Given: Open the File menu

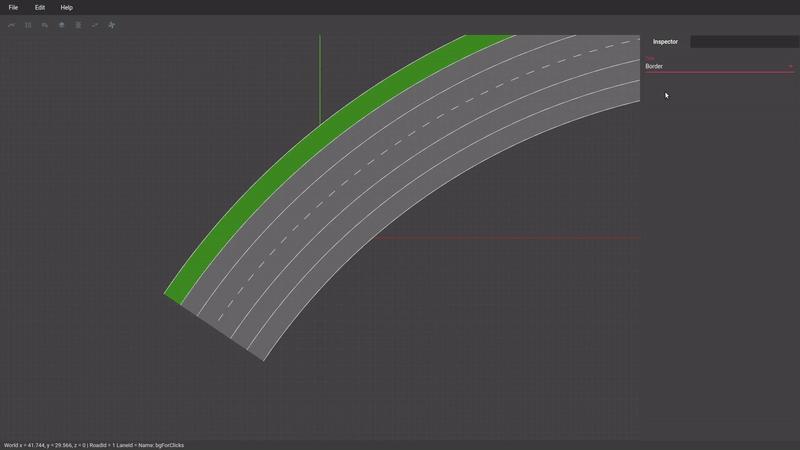Looking at the screenshot, I should 13,8.
